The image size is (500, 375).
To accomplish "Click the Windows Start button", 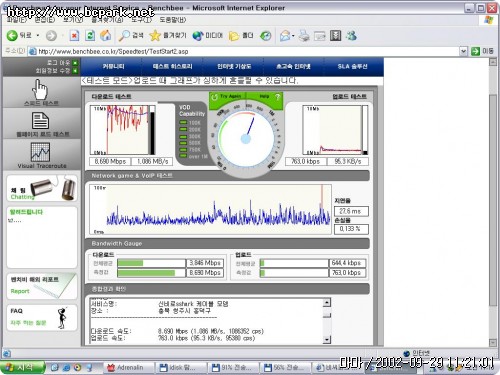I will 22,368.
